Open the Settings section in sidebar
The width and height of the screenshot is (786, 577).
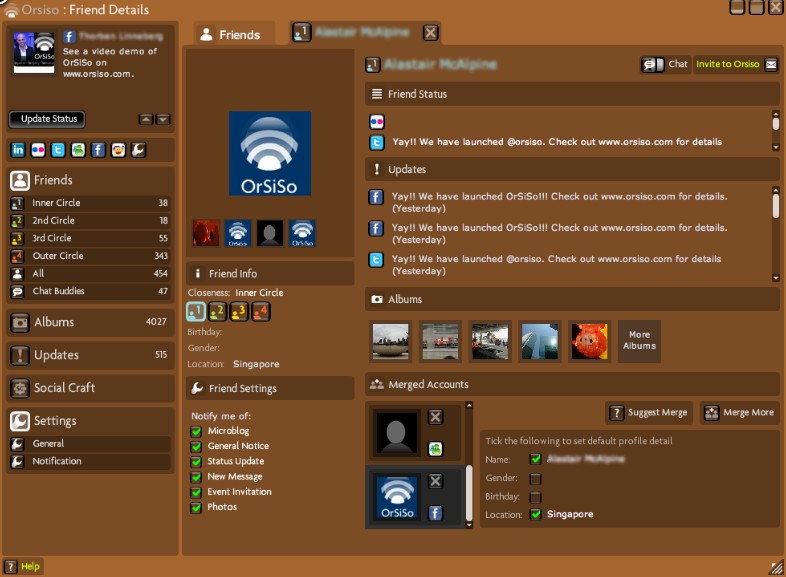click(90, 421)
